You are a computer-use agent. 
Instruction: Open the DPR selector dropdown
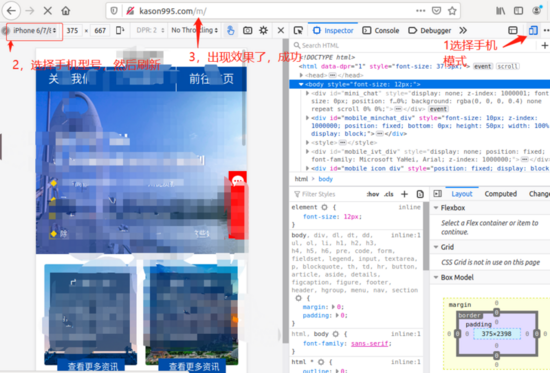click(x=150, y=31)
